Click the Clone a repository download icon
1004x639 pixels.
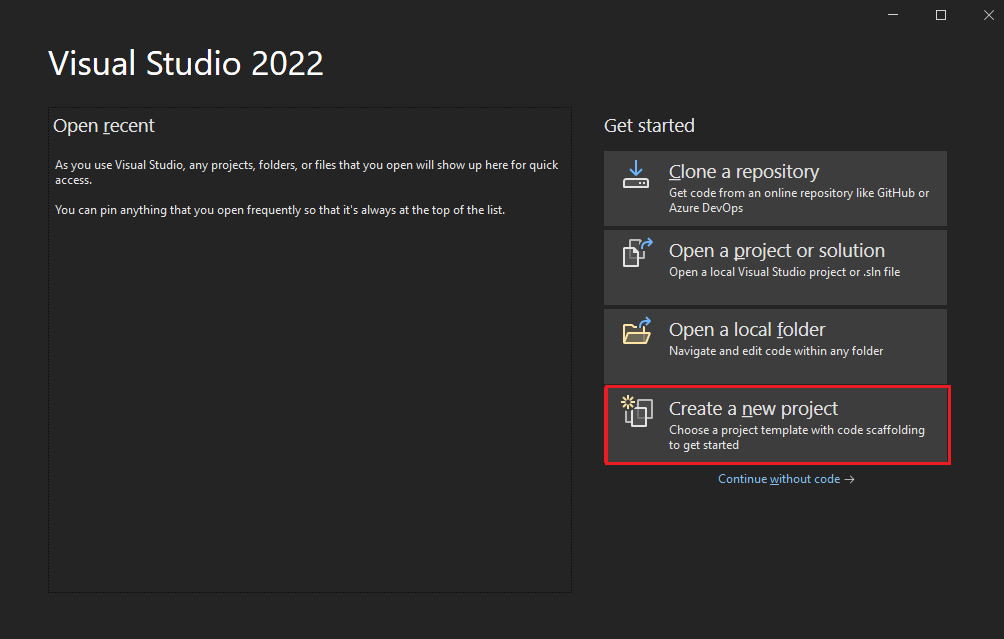coord(636,174)
